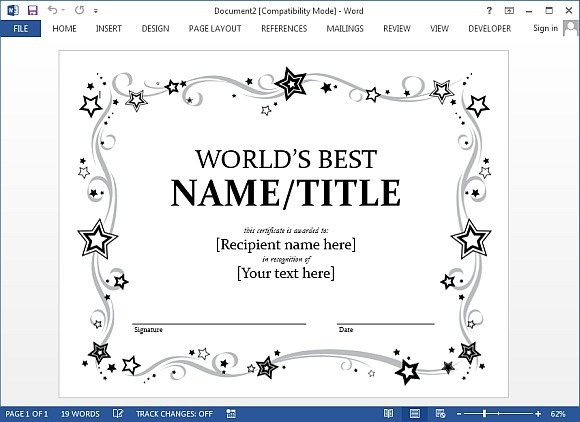Open word count via 19 WORDS
The height and width of the screenshot is (422, 580).
point(80,414)
